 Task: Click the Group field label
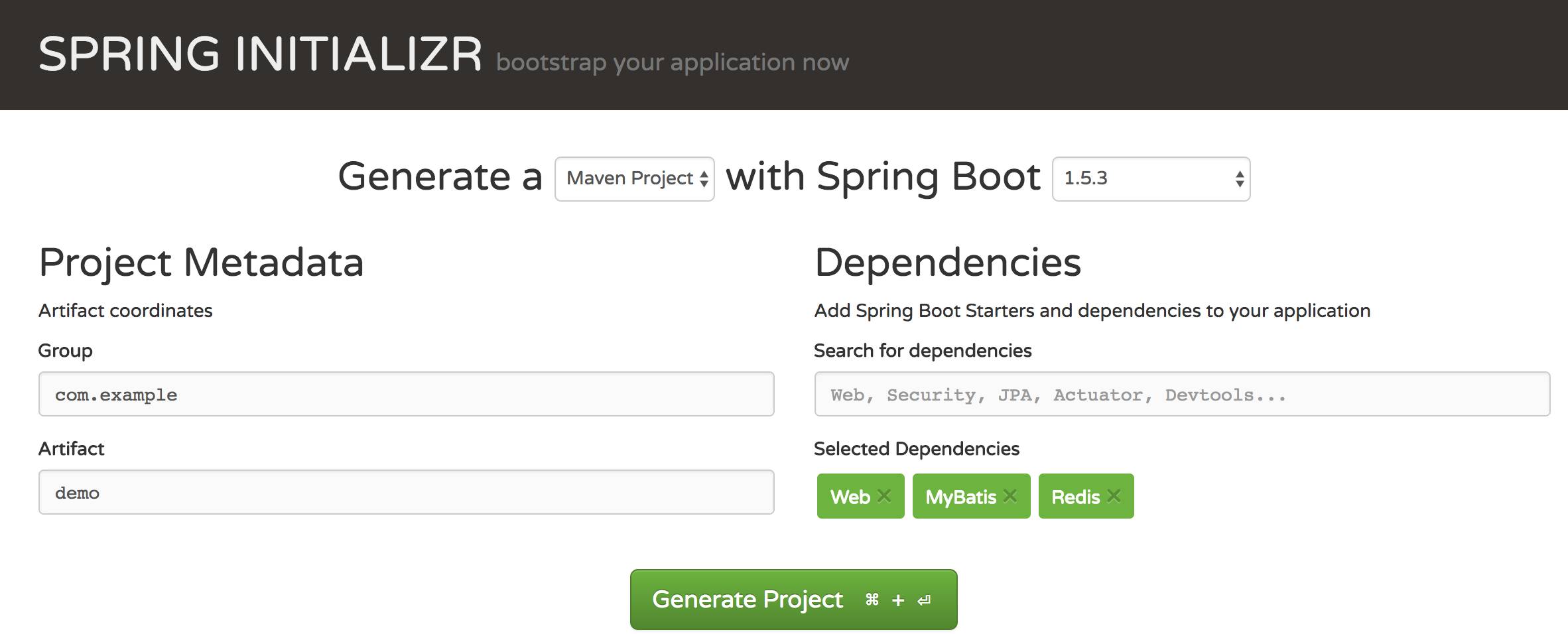65,351
